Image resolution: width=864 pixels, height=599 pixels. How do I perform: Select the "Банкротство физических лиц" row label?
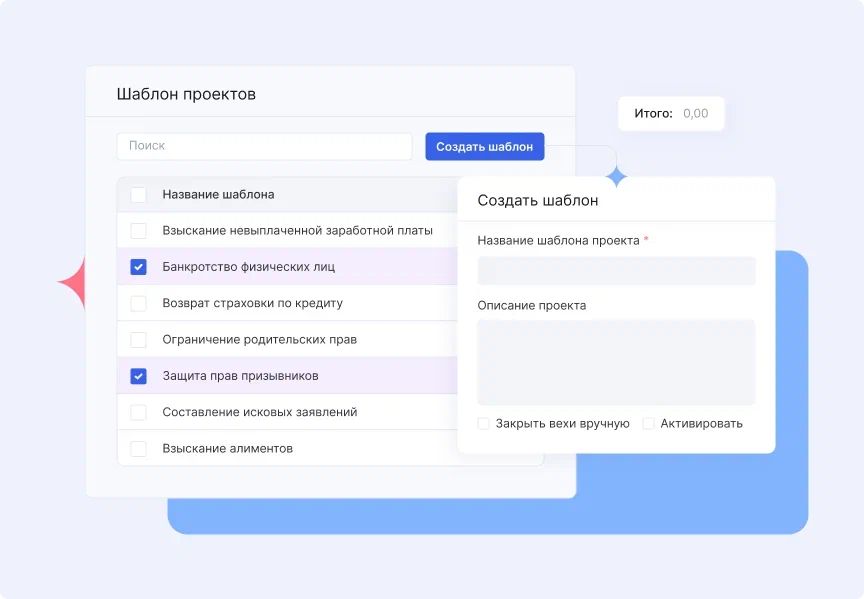click(x=250, y=266)
